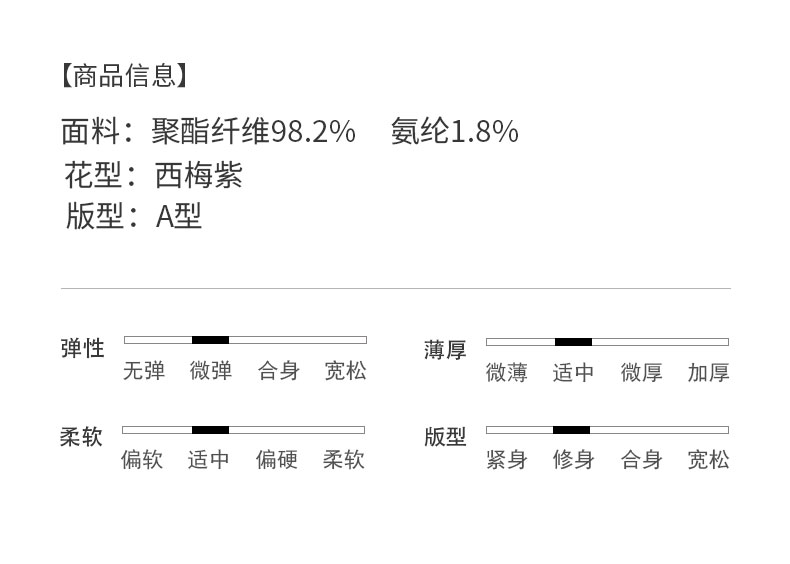Click the 薄厚 scale label
Screen dimensions: 790x564
445,350
